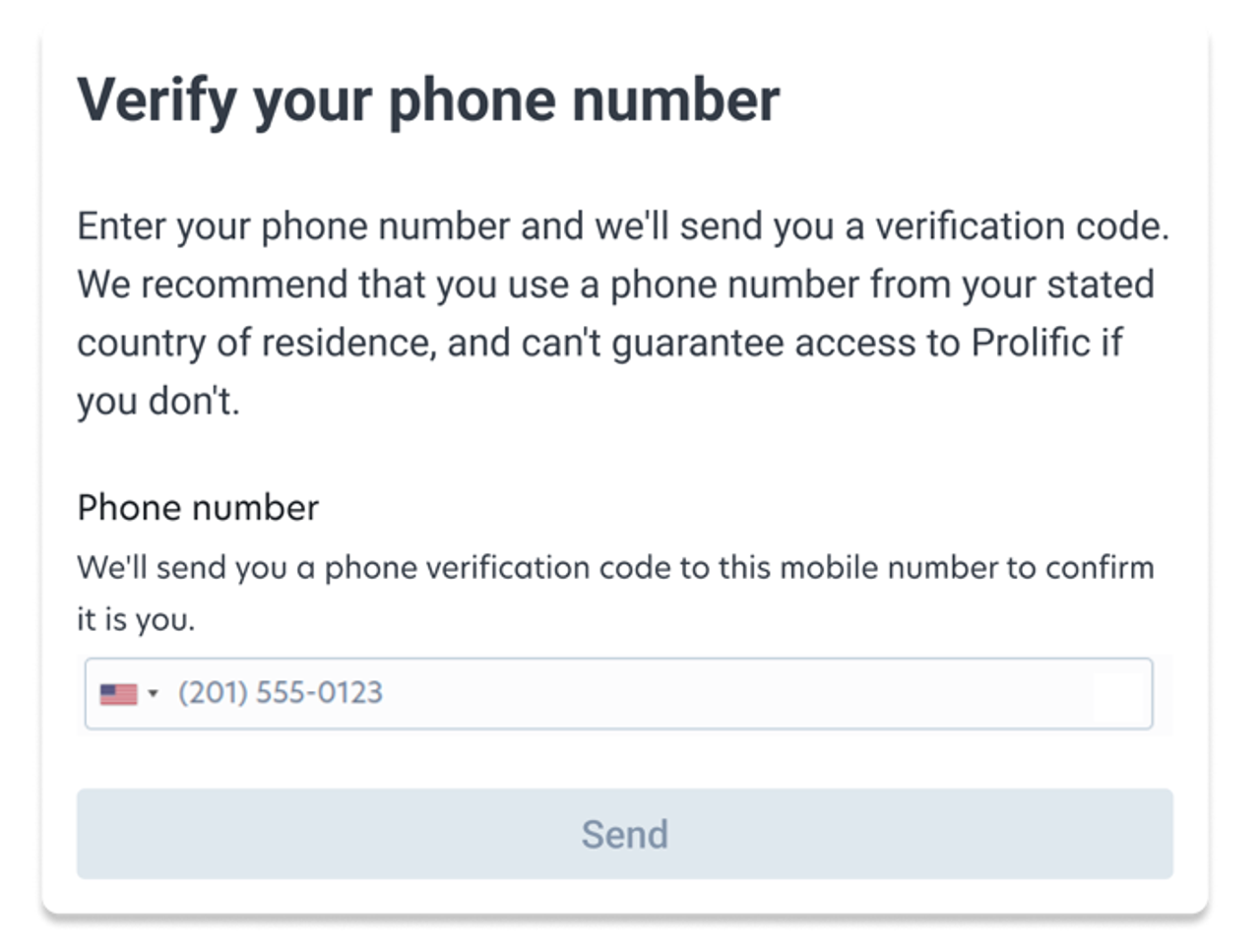Screen dimensions: 1260x952
Task: Click Send to request a verification code
Action: point(626,834)
